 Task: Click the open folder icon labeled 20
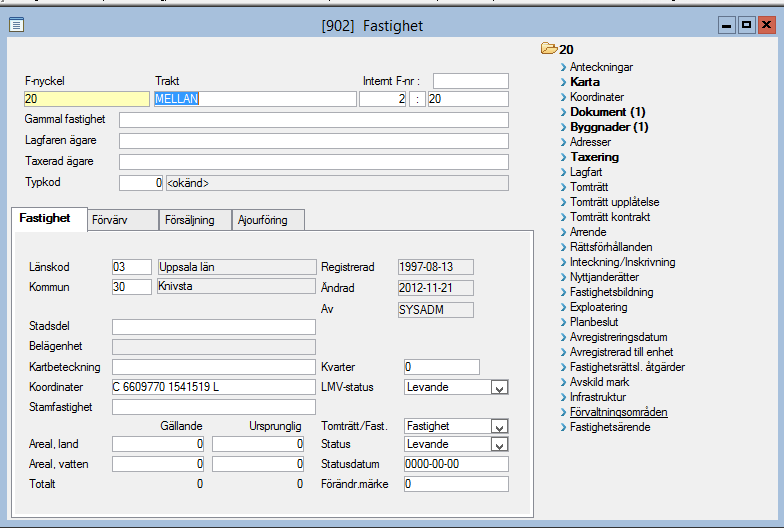[x=549, y=48]
